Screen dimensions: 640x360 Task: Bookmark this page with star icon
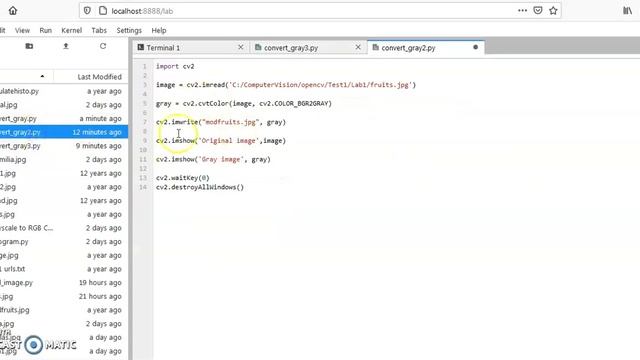point(553,11)
